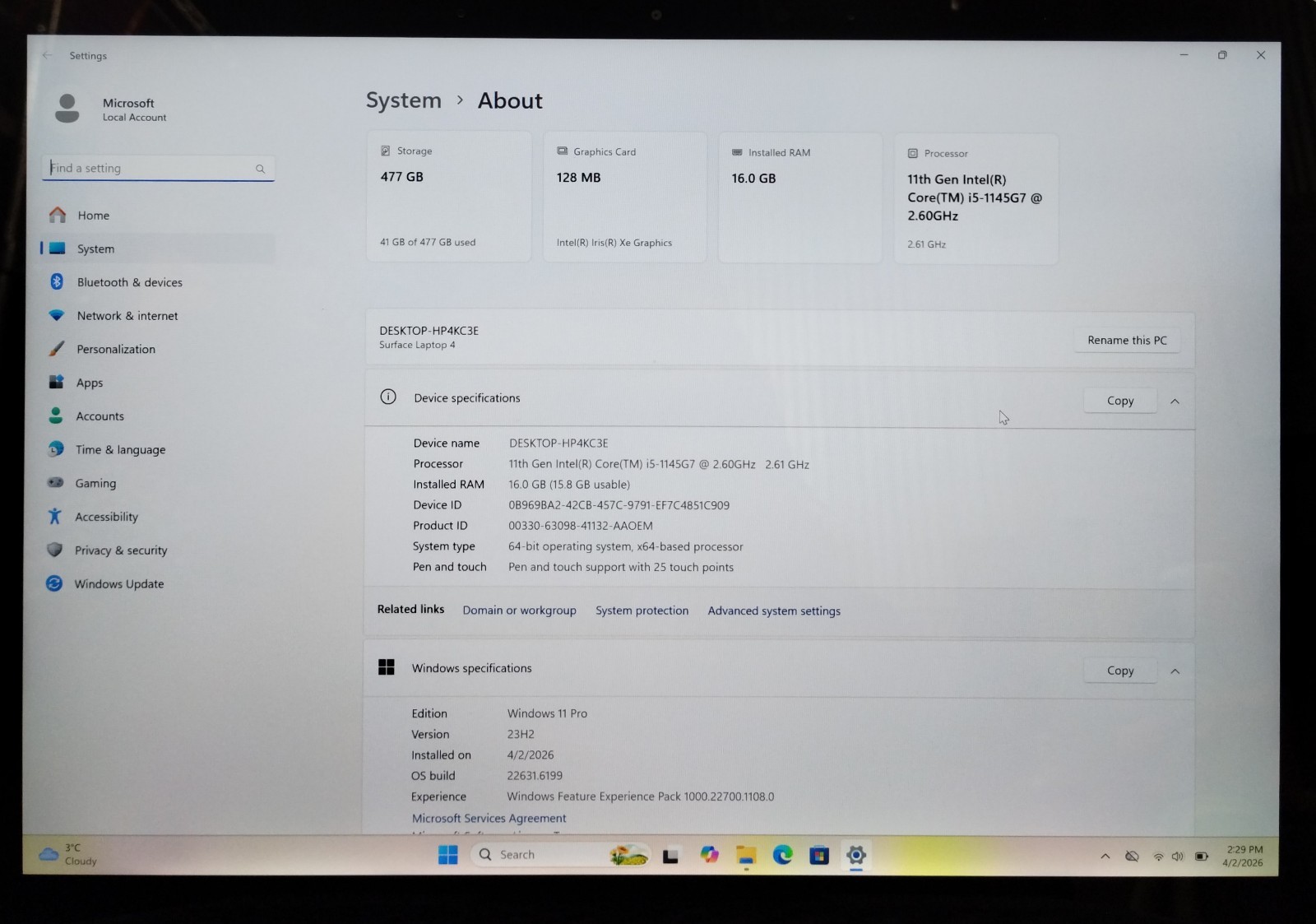Click System in the breadcrumb
The image size is (1316, 924).
click(x=403, y=100)
